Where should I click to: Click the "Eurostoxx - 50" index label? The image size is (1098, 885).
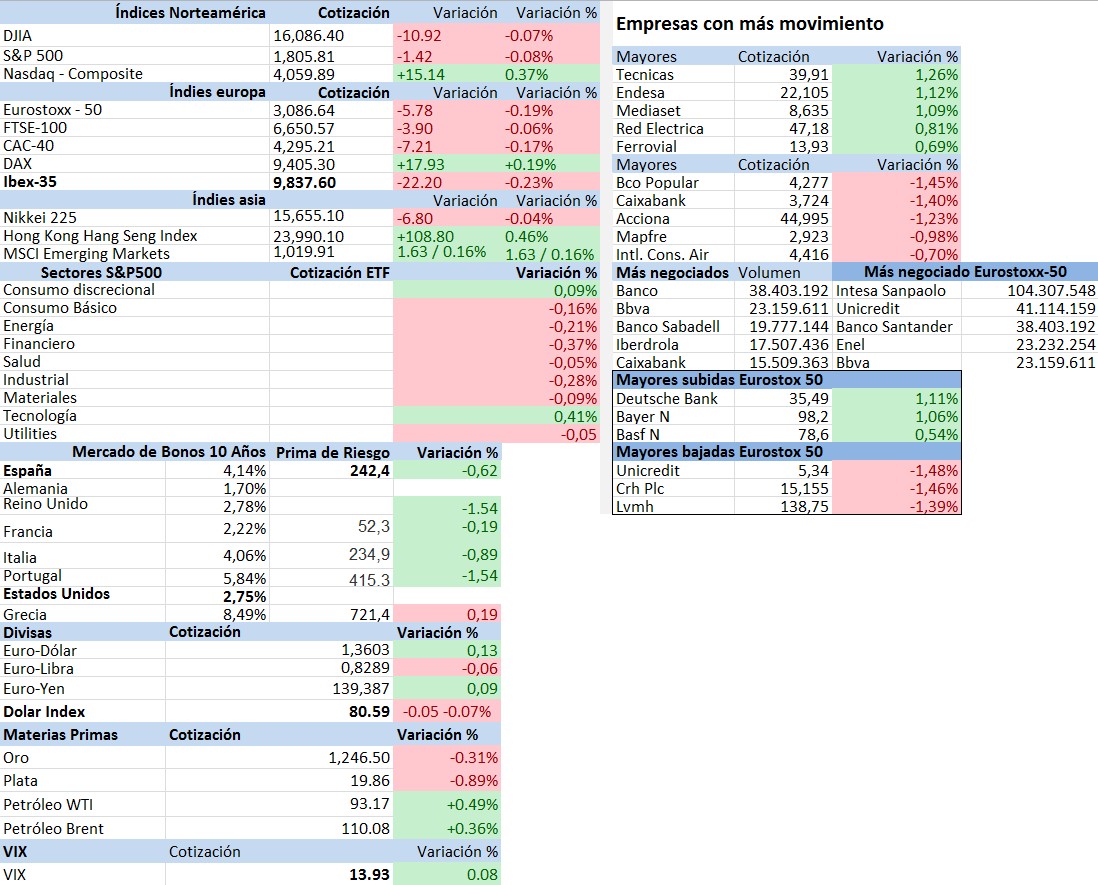click(x=53, y=110)
